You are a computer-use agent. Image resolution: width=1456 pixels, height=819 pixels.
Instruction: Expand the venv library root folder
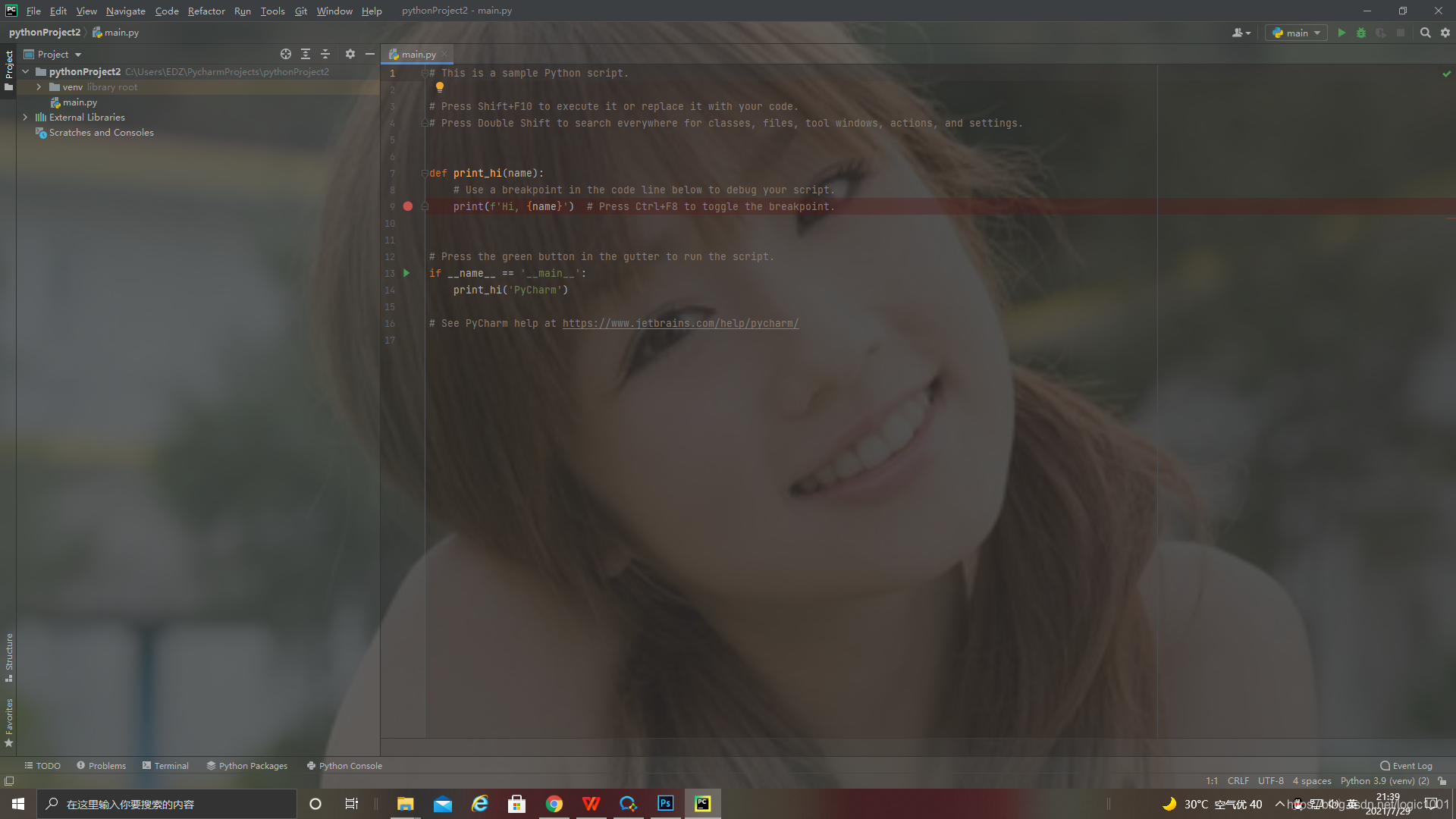(x=39, y=87)
